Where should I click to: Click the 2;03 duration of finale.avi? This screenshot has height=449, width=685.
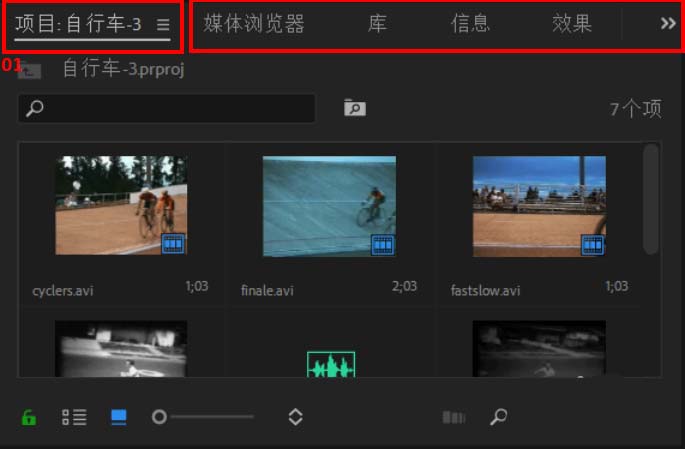[x=405, y=287]
